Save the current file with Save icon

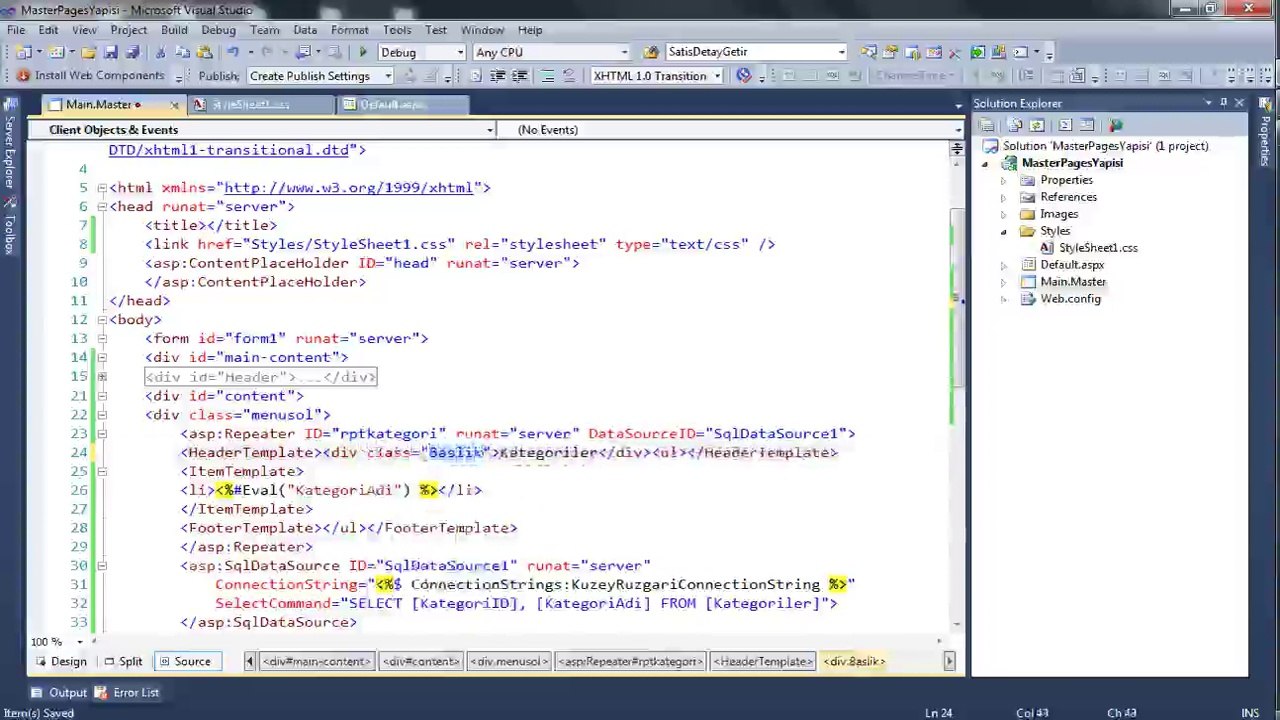click(x=110, y=52)
